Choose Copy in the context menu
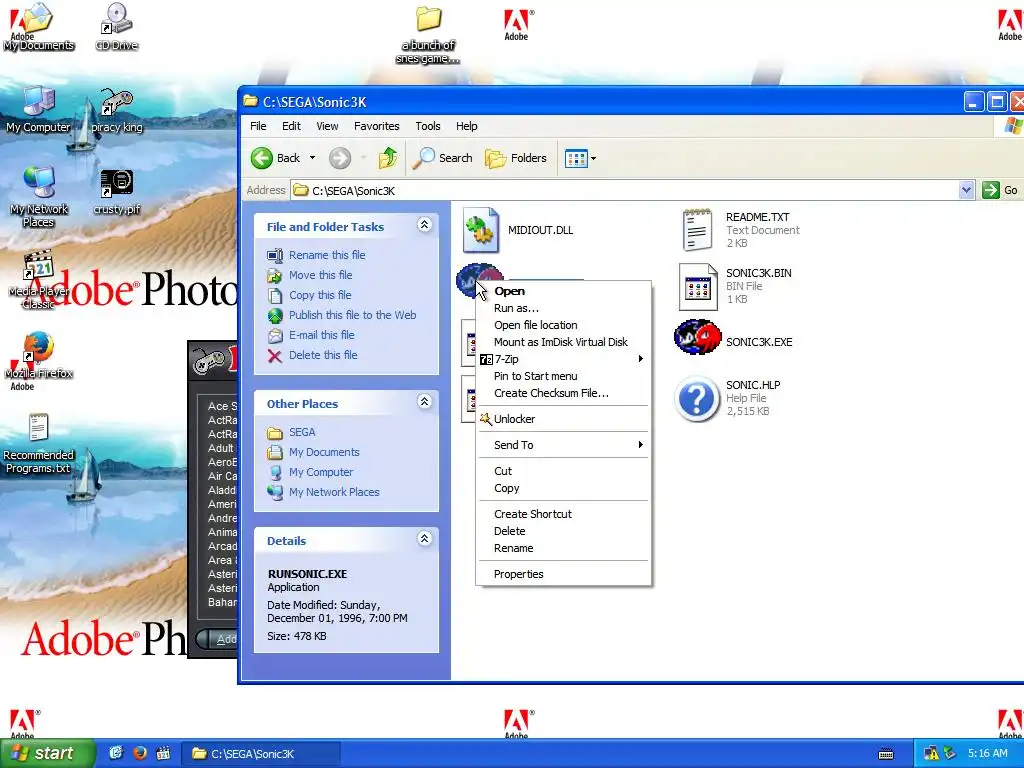 coord(564,488)
